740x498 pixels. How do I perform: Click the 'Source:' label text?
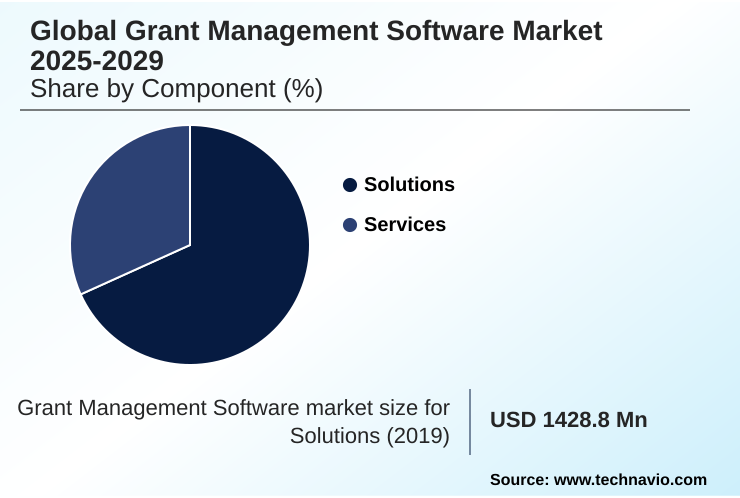pos(518,480)
